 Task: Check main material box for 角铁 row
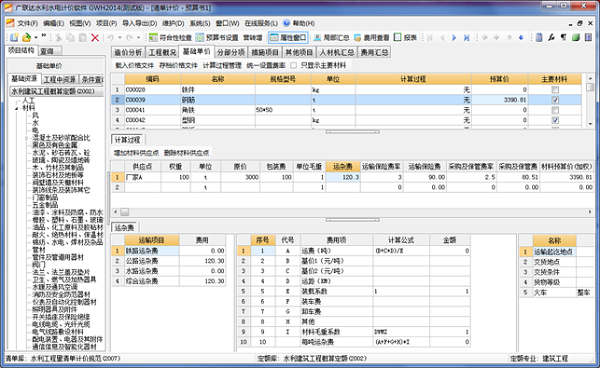point(555,110)
